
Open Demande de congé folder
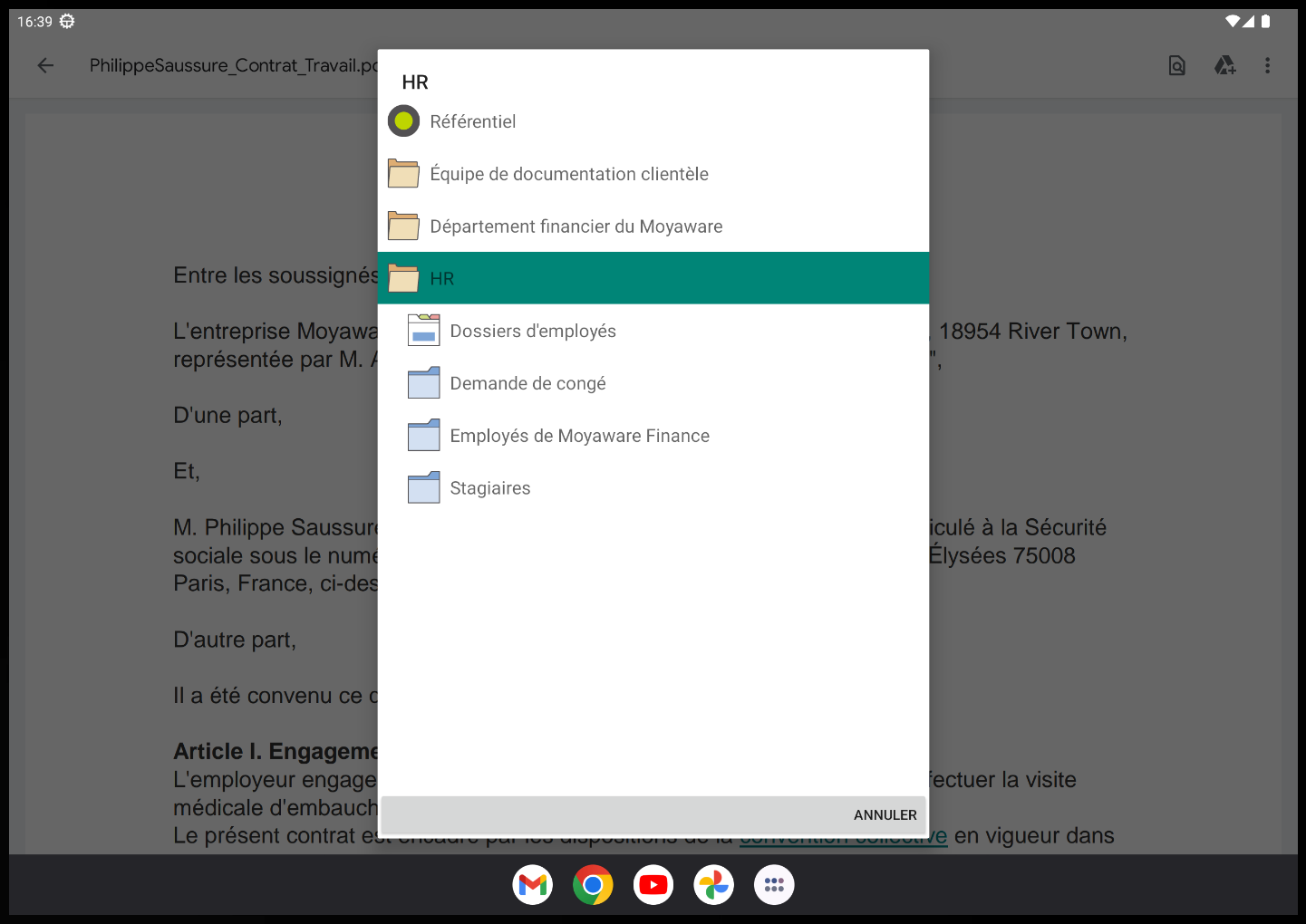(653, 383)
